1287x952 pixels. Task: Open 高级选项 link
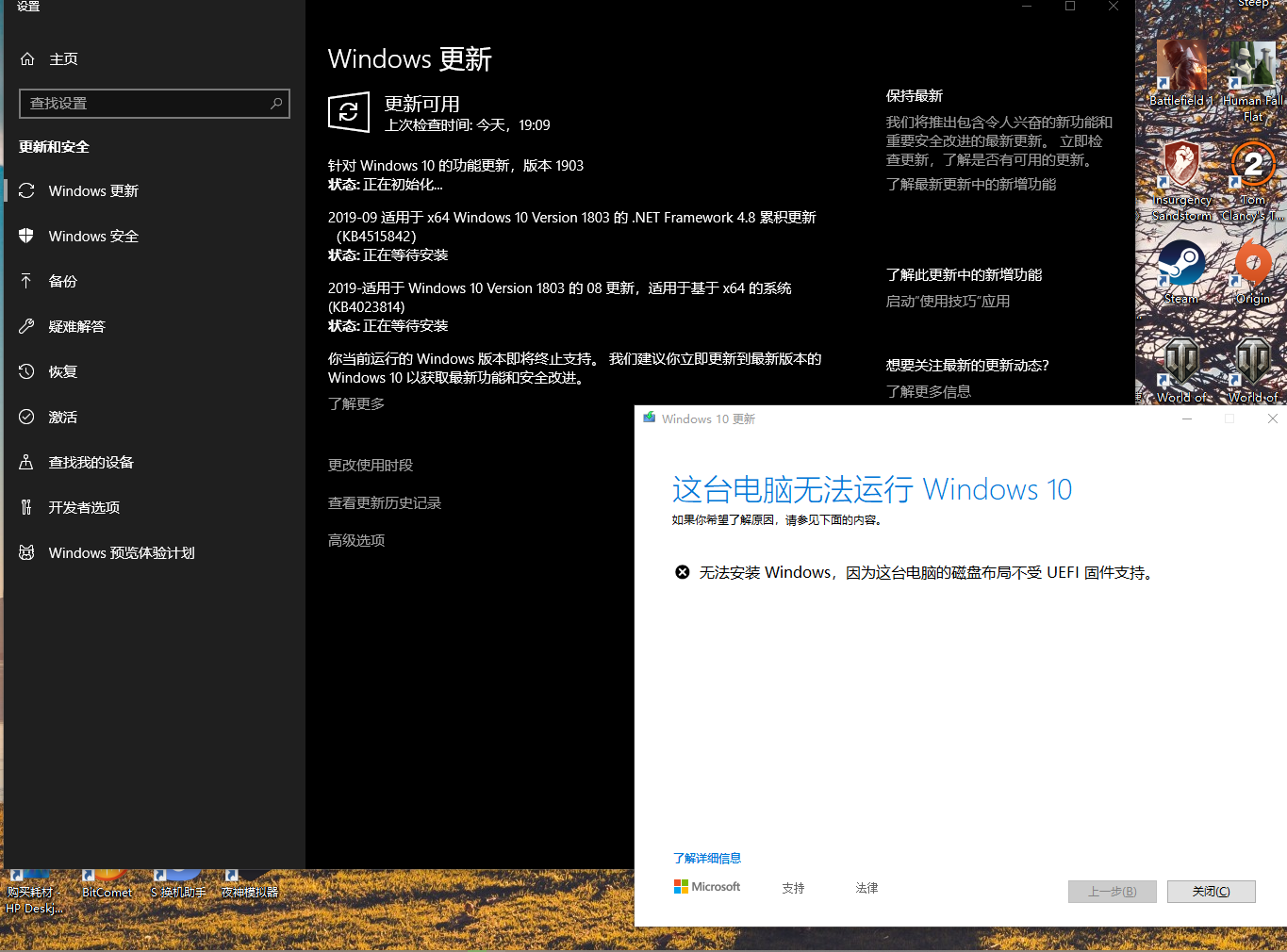[x=356, y=540]
